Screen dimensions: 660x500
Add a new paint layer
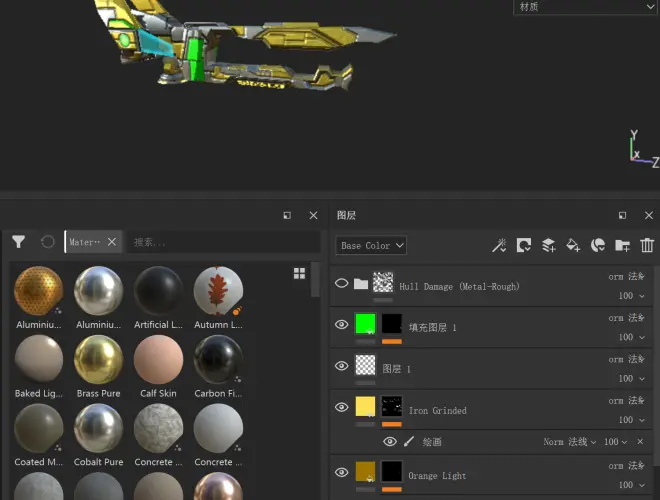point(548,245)
